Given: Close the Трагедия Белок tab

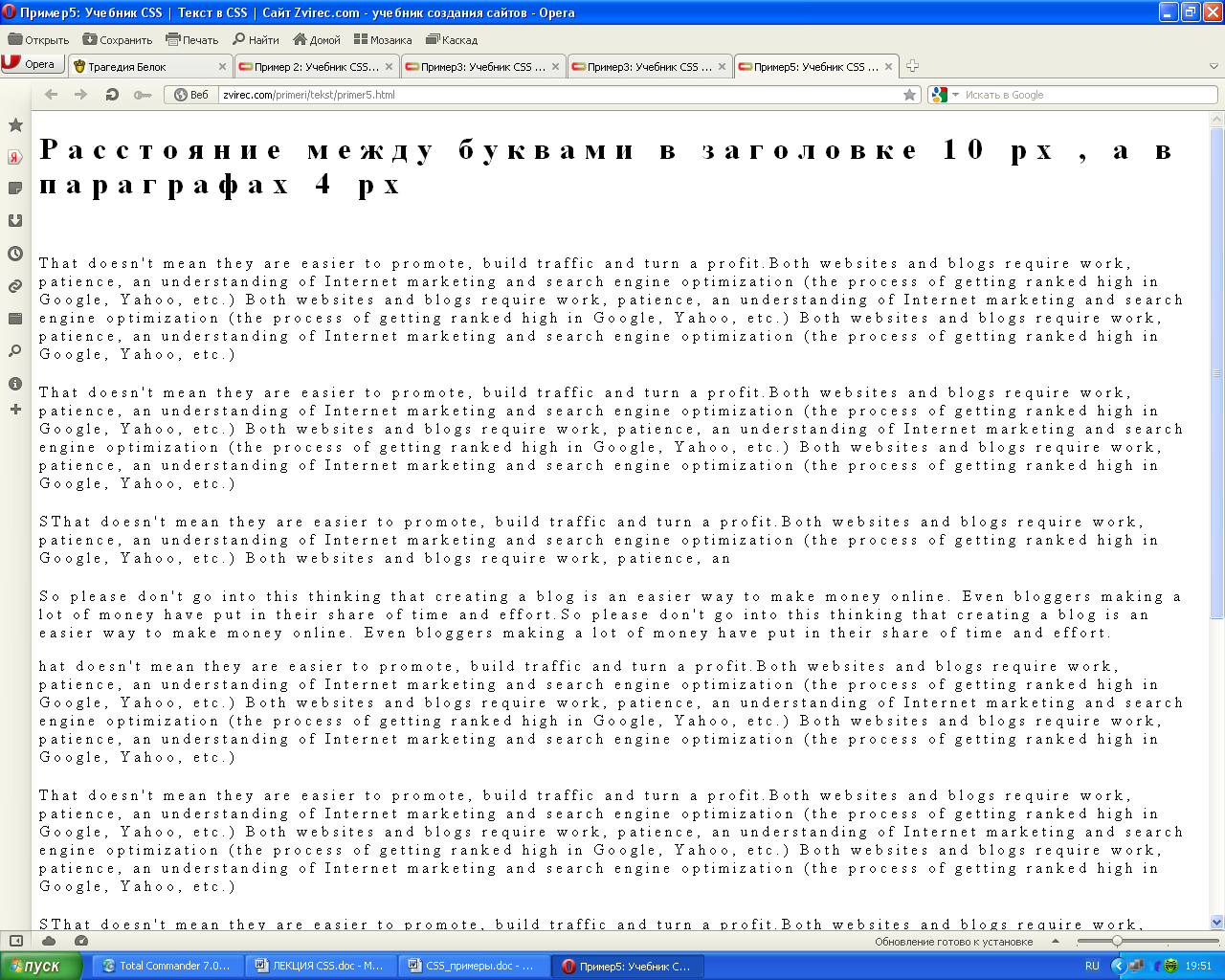Looking at the screenshot, I should (x=223, y=67).
